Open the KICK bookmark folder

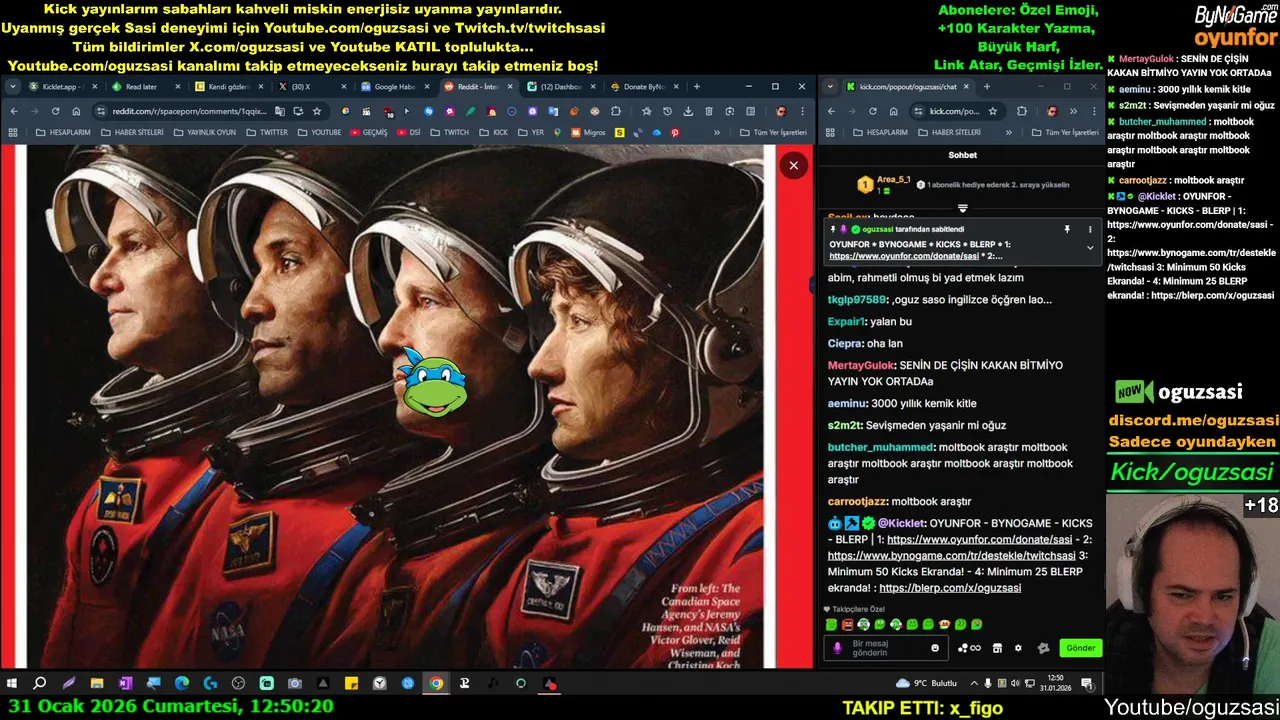pos(493,132)
